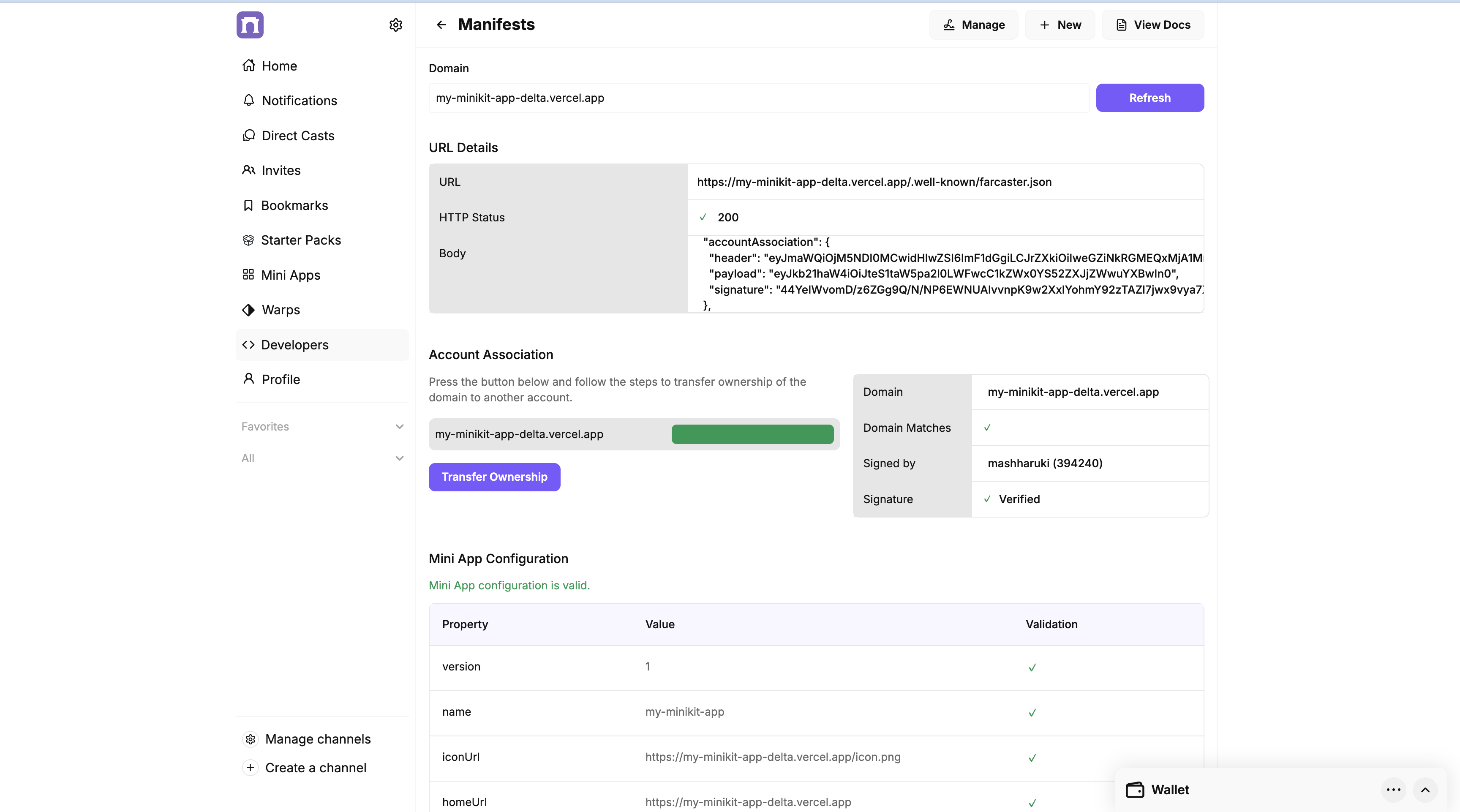Expand the Favorites section chevron
The height and width of the screenshot is (812, 1460).
(400, 426)
